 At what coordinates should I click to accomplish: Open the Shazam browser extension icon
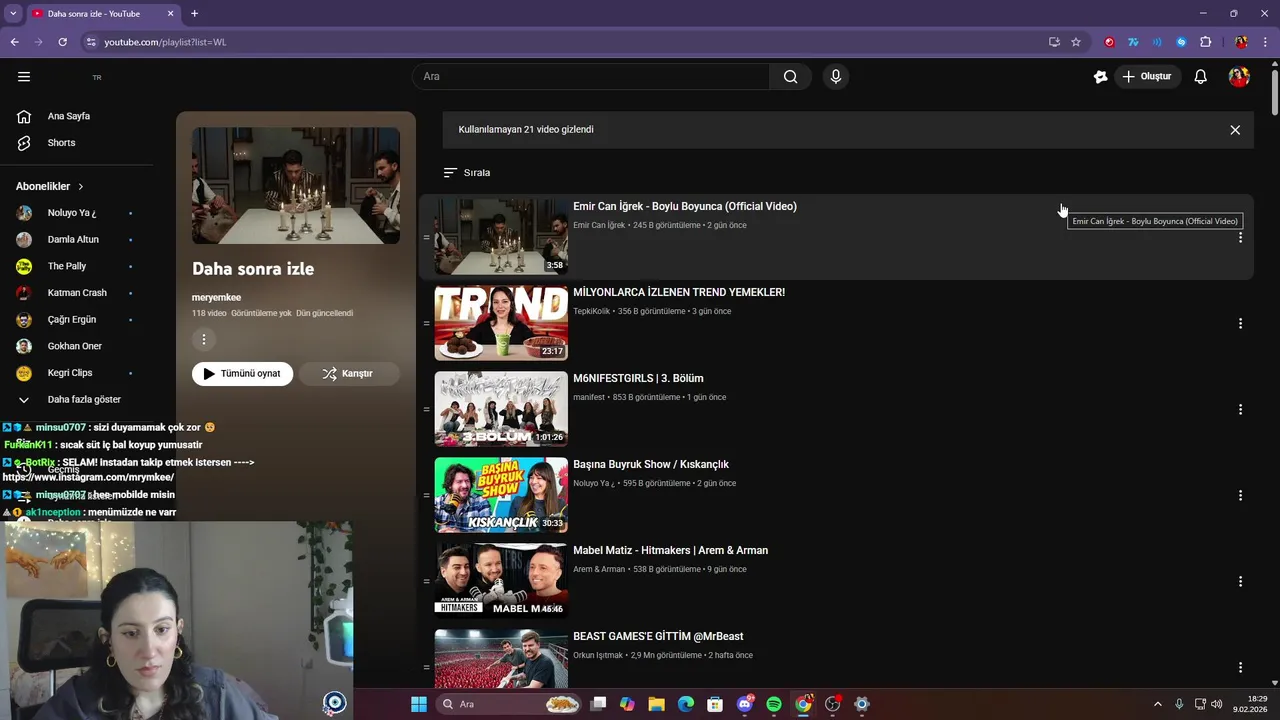coord(1181,42)
